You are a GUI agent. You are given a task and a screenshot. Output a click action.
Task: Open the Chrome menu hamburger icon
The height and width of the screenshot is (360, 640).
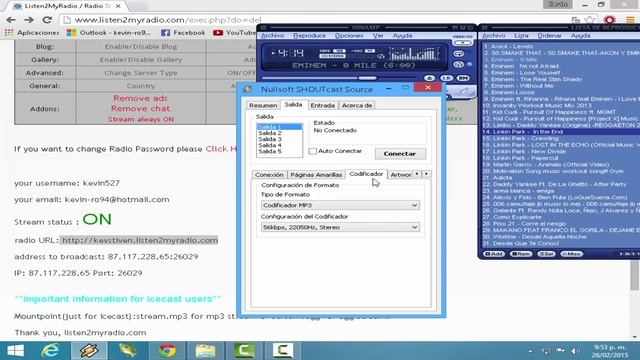tap(630, 20)
